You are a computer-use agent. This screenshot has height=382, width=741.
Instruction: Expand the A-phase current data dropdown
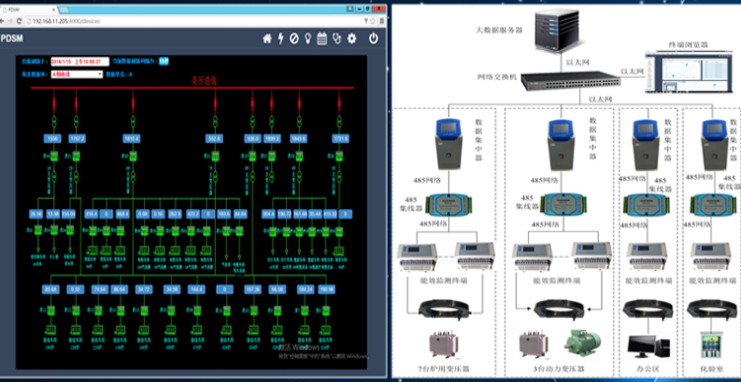tap(77, 74)
